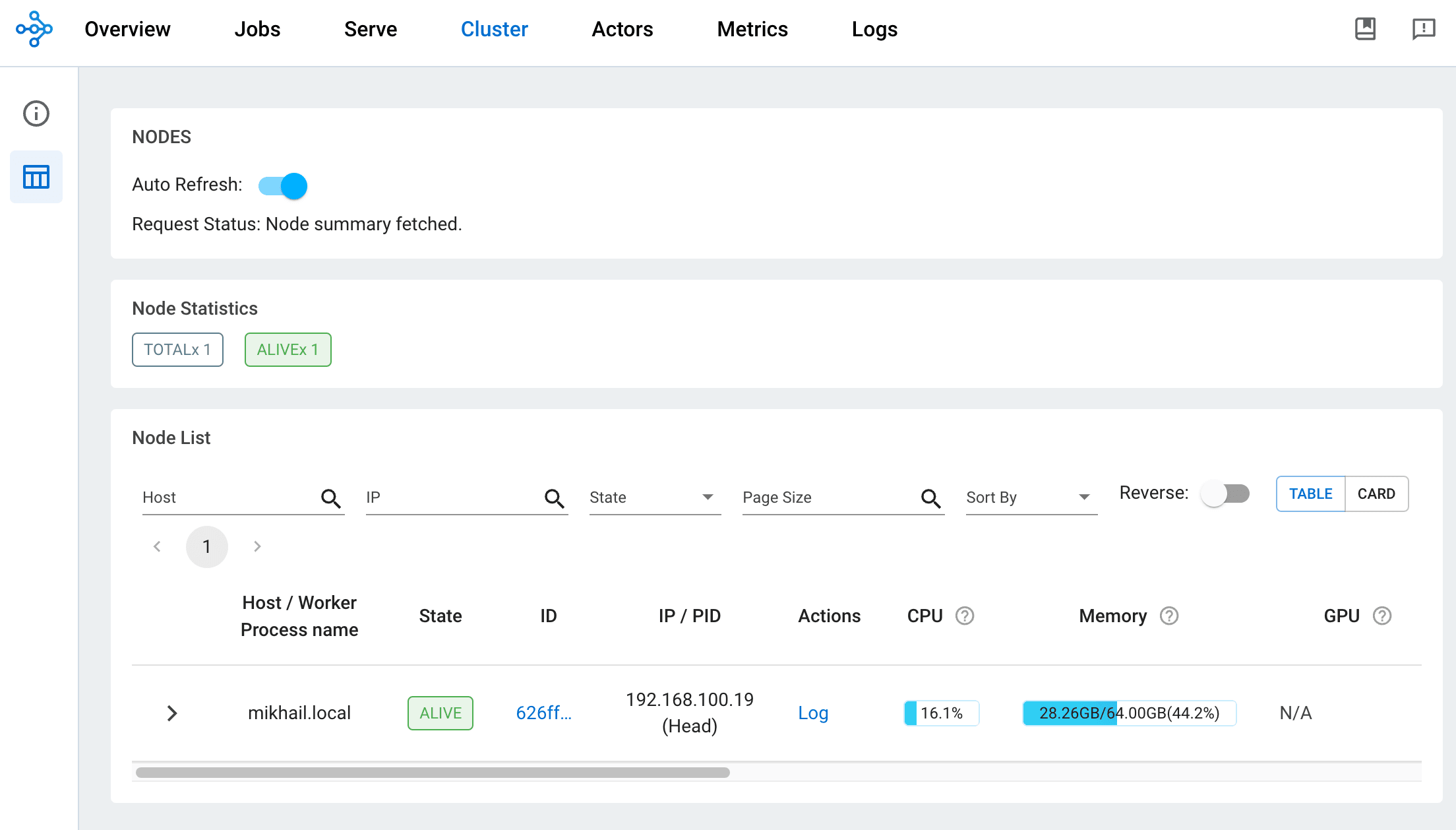Open the Metrics tab
This screenshot has height=830, width=1456.
752,29
